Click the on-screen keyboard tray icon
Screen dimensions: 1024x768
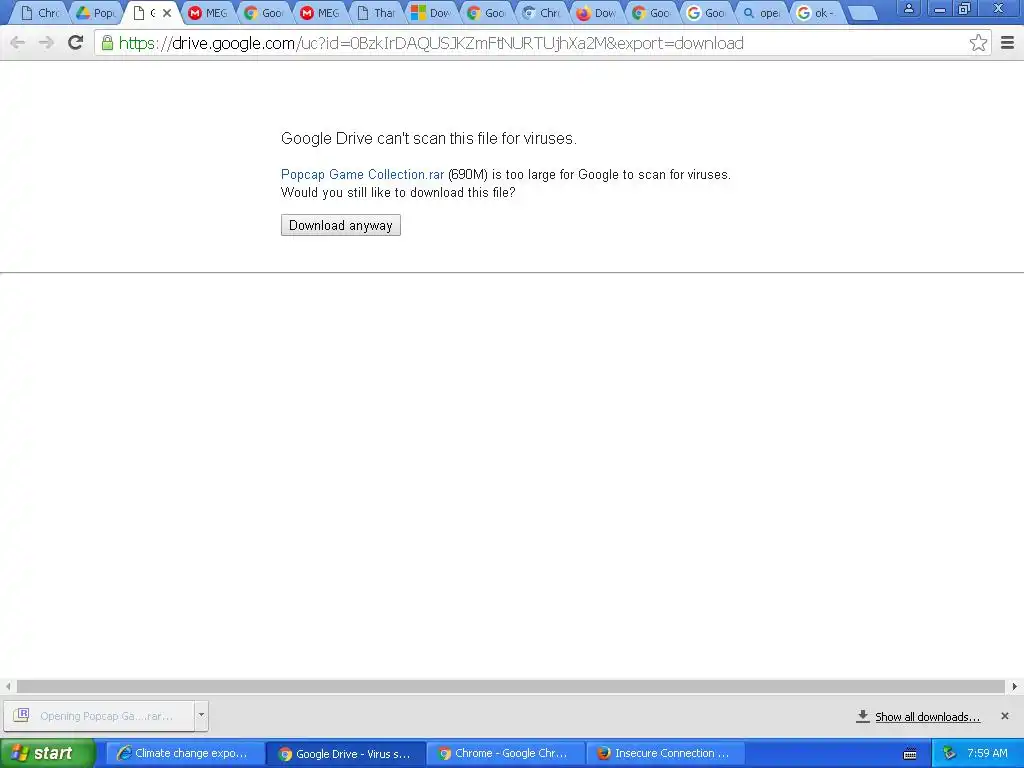[910, 754]
